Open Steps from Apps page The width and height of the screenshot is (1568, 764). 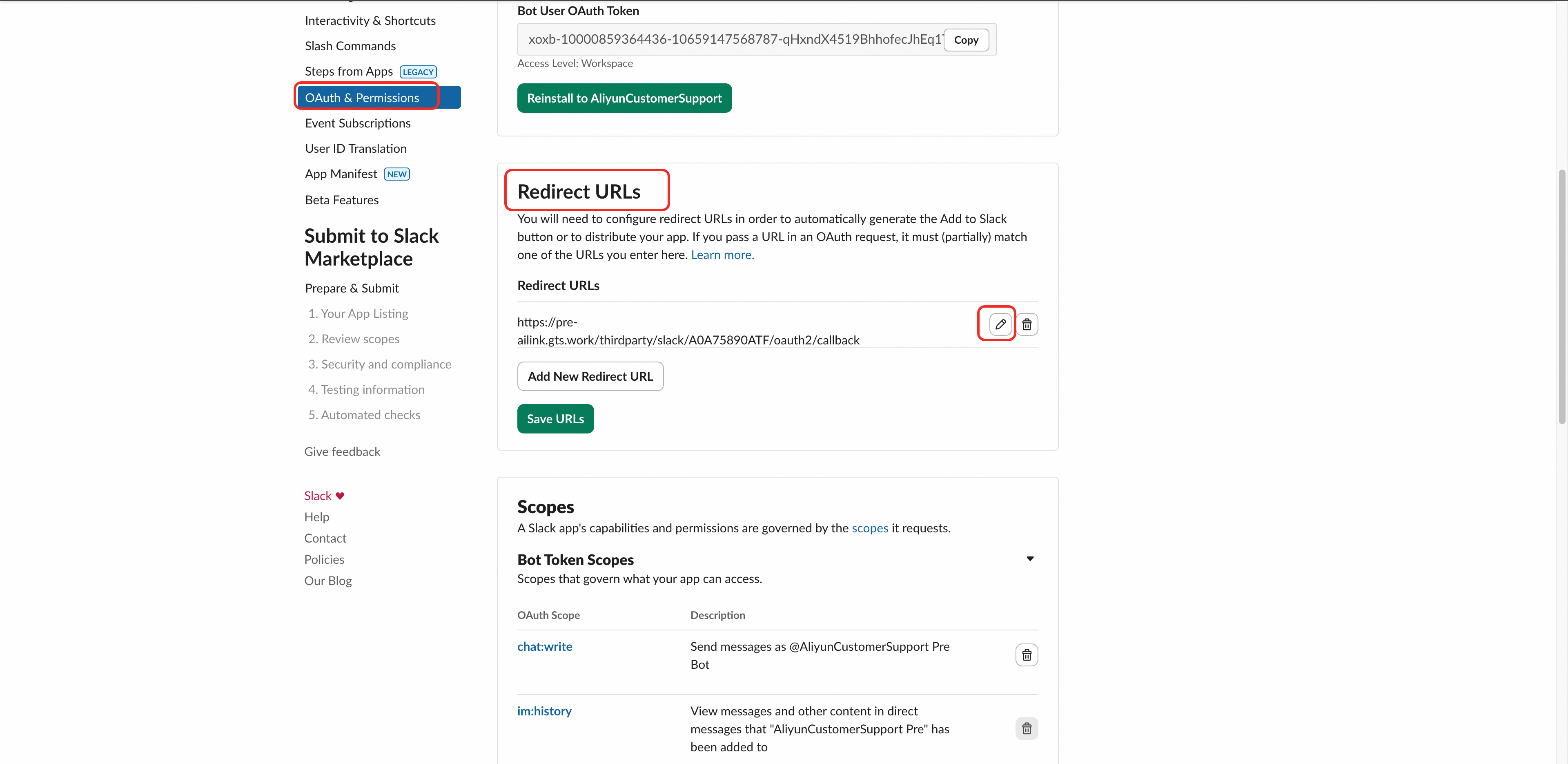(349, 72)
